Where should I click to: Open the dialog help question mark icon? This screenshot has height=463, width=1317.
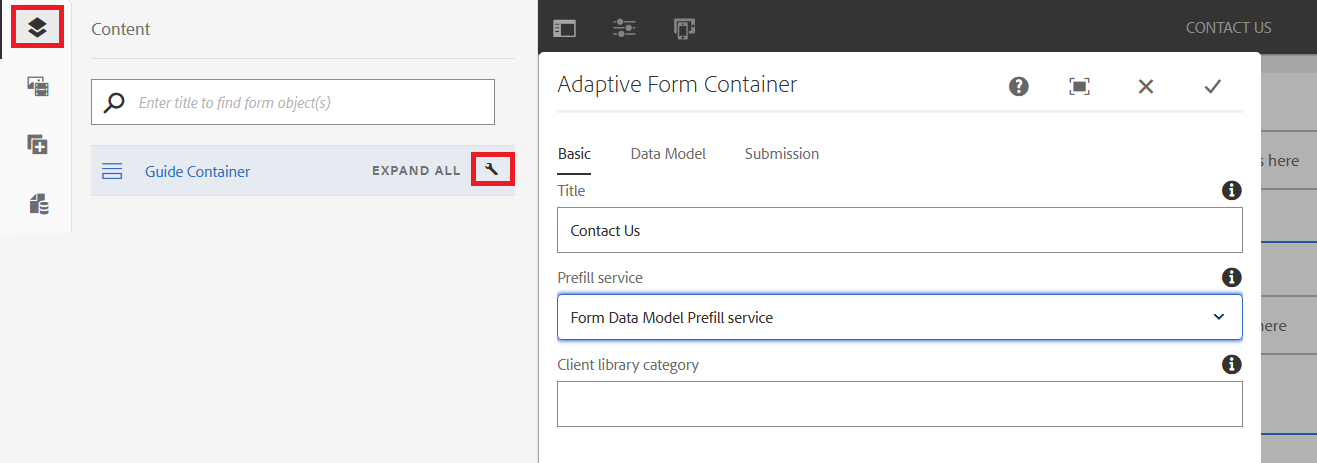[1018, 86]
